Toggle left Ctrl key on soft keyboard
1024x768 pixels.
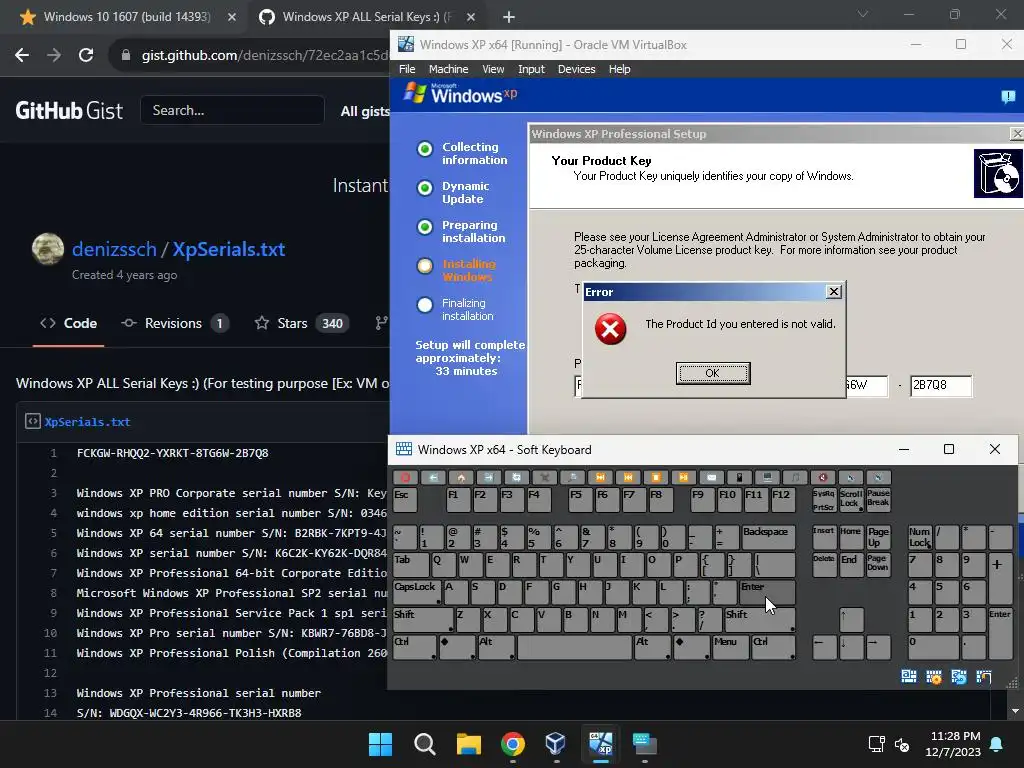coord(414,647)
